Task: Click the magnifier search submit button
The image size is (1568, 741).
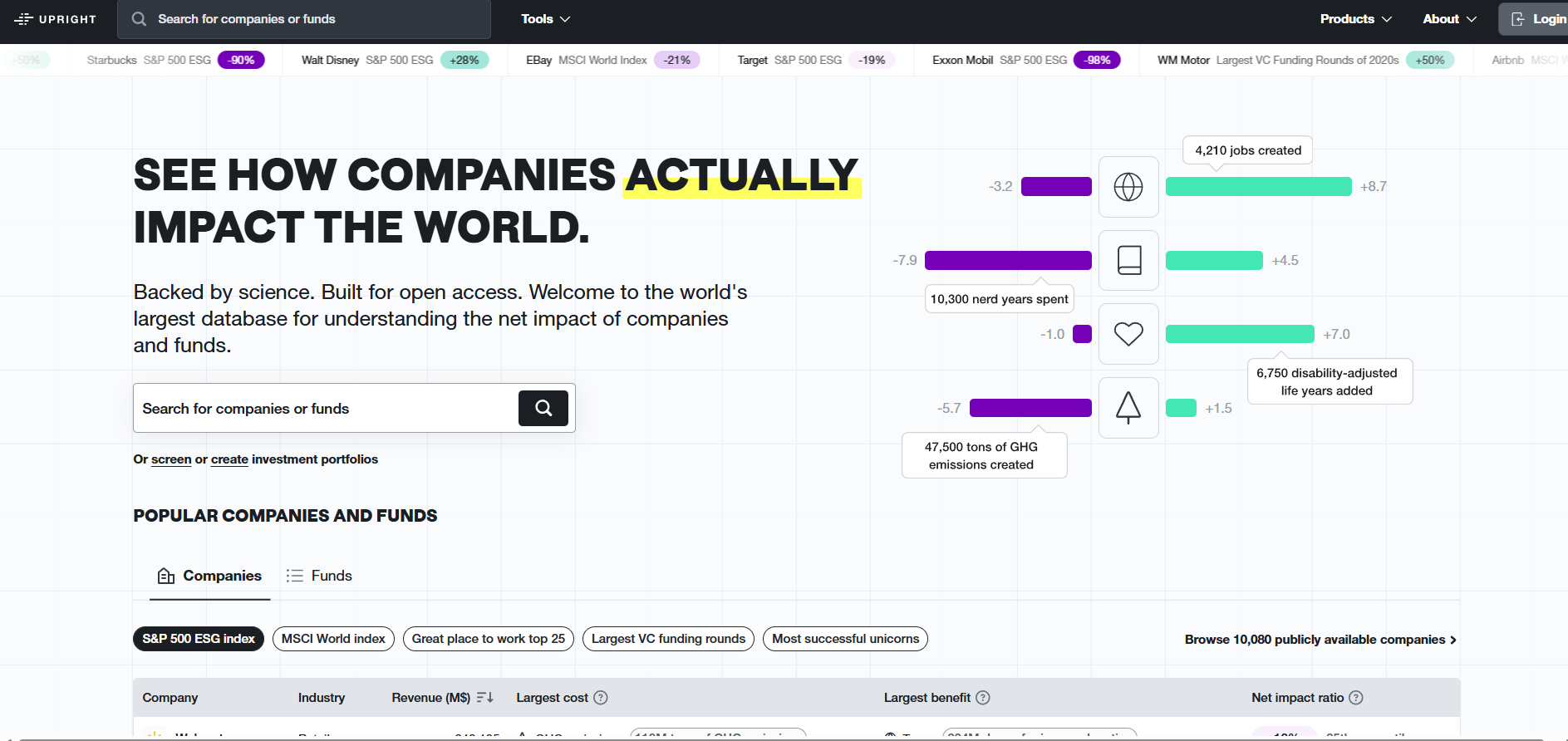Action: coord(543,408)
